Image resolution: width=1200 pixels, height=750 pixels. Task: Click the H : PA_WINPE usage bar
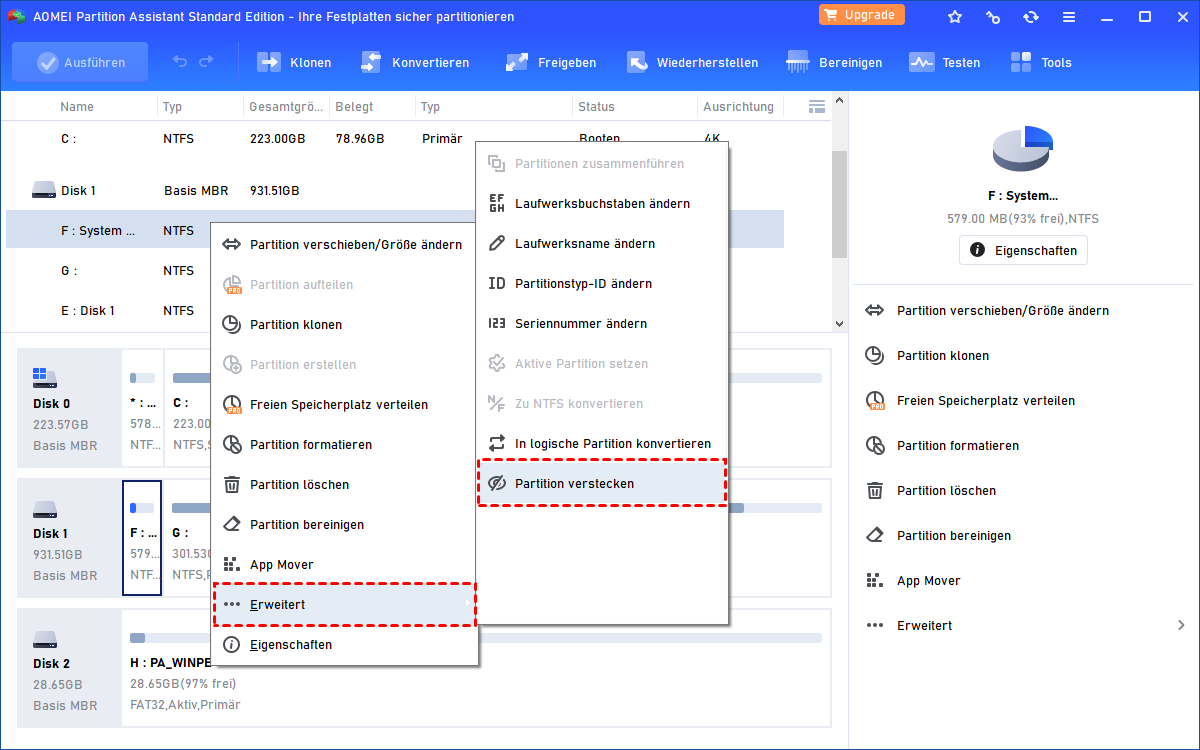click(476, 638)
